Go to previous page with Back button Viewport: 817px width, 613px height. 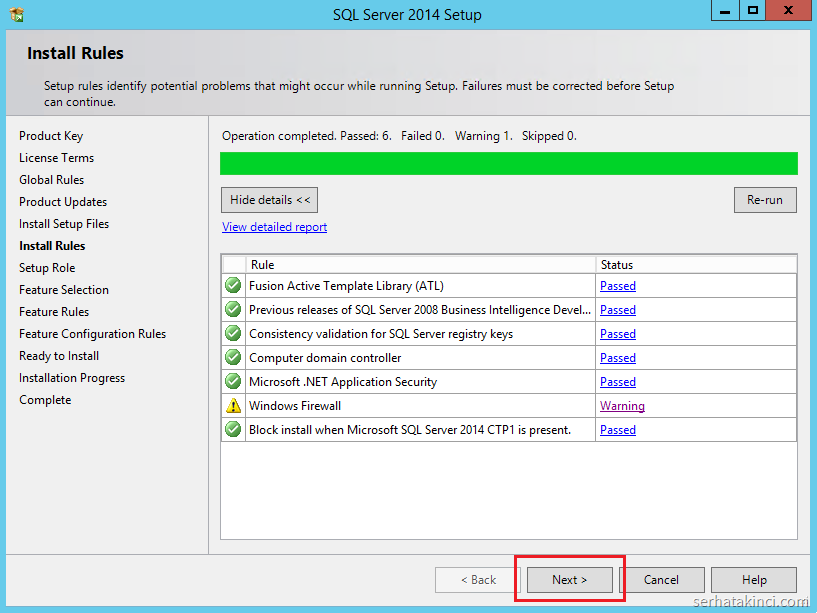pos(478,580)
